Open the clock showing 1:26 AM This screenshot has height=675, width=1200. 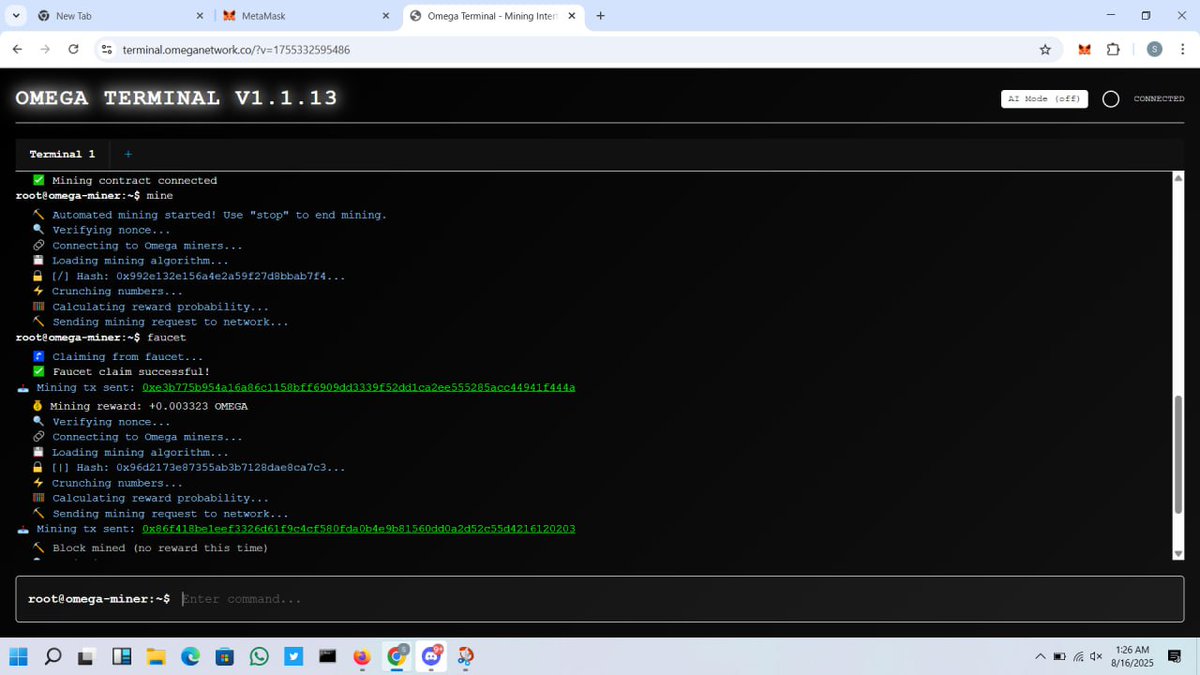pos(1132,656)
